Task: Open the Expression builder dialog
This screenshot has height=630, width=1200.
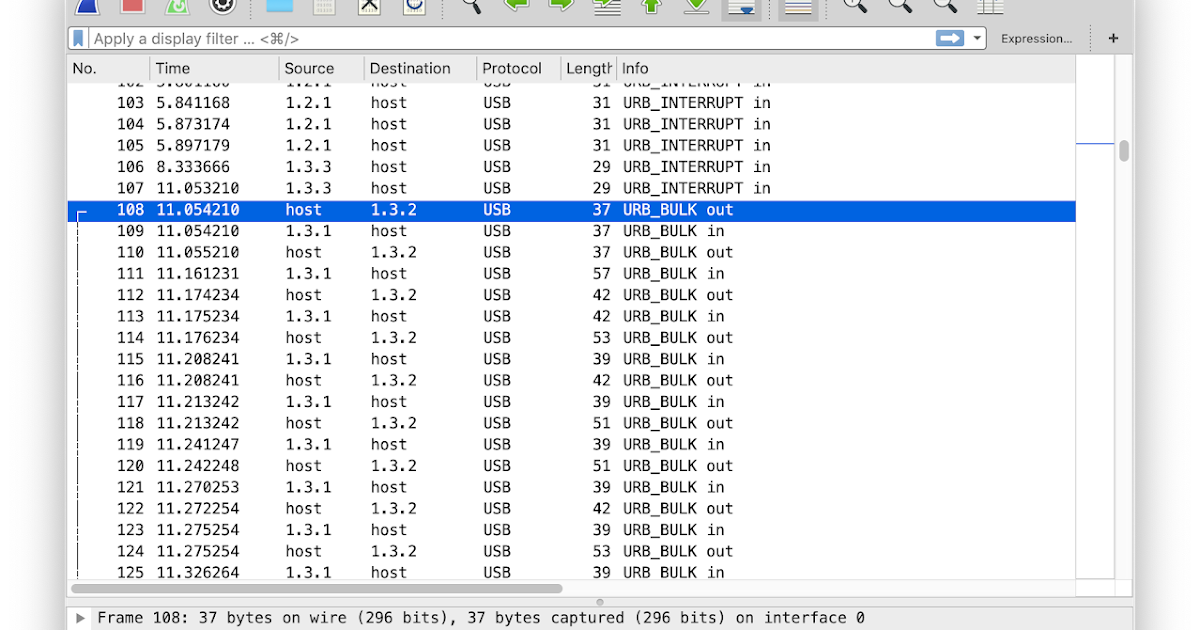Action: [1036, 38]
